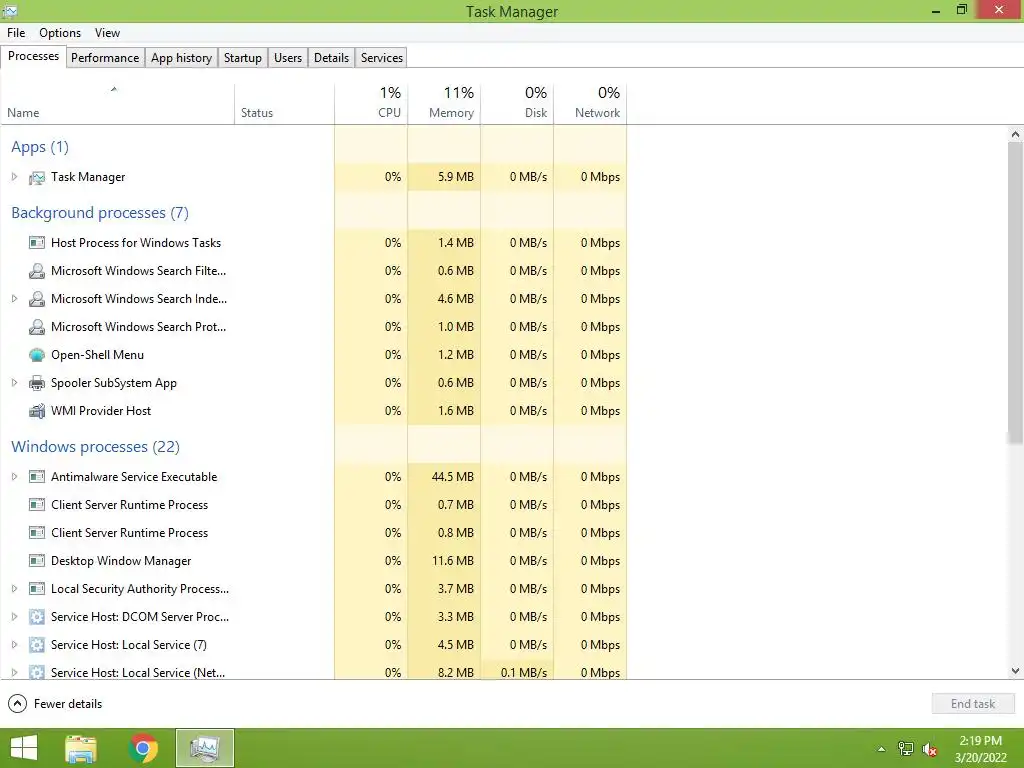Click the Host Process for Windows Tasks icon
This screenshot has width=1024, height=768.
point(37,243)
